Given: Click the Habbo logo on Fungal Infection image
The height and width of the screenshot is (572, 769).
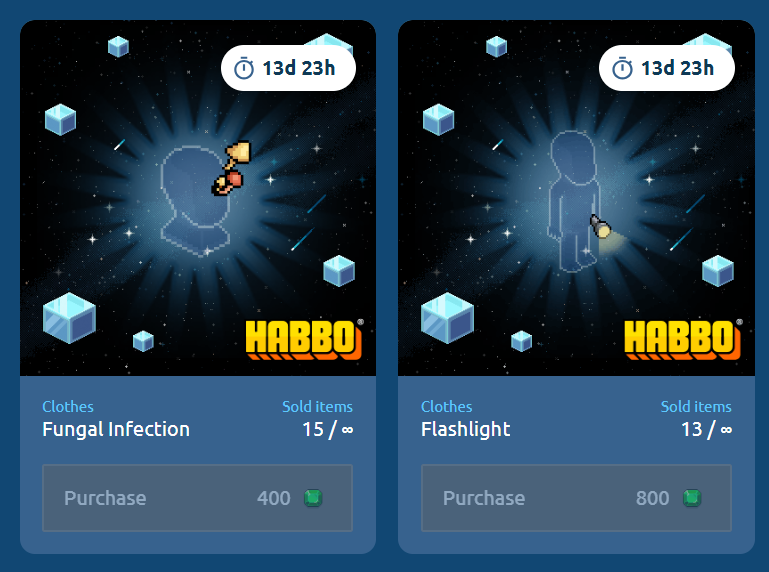Looking at the screenshot, I should point(305,339).
